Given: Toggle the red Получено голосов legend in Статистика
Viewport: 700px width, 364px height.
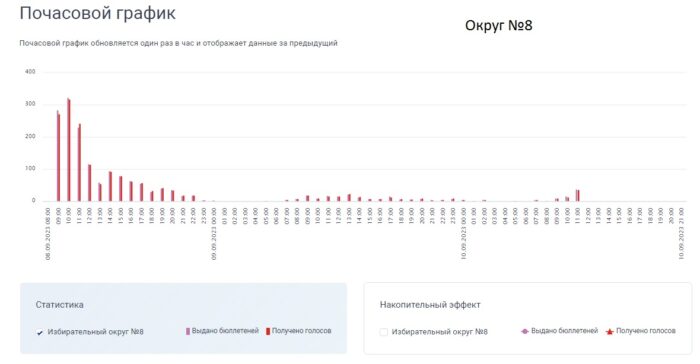Looking at the screenshot, I should 299,331.
